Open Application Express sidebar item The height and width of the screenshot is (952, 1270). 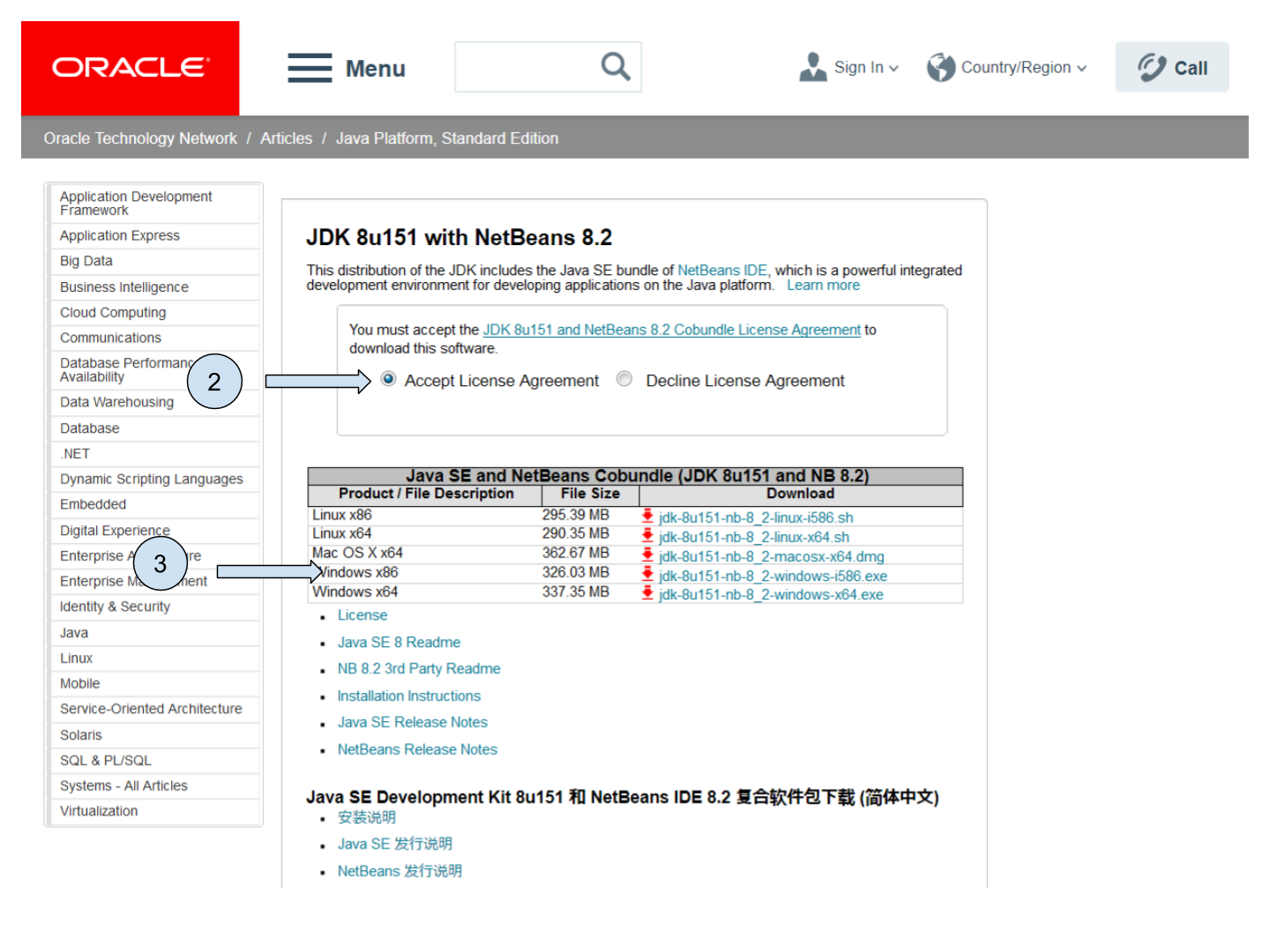155,235
